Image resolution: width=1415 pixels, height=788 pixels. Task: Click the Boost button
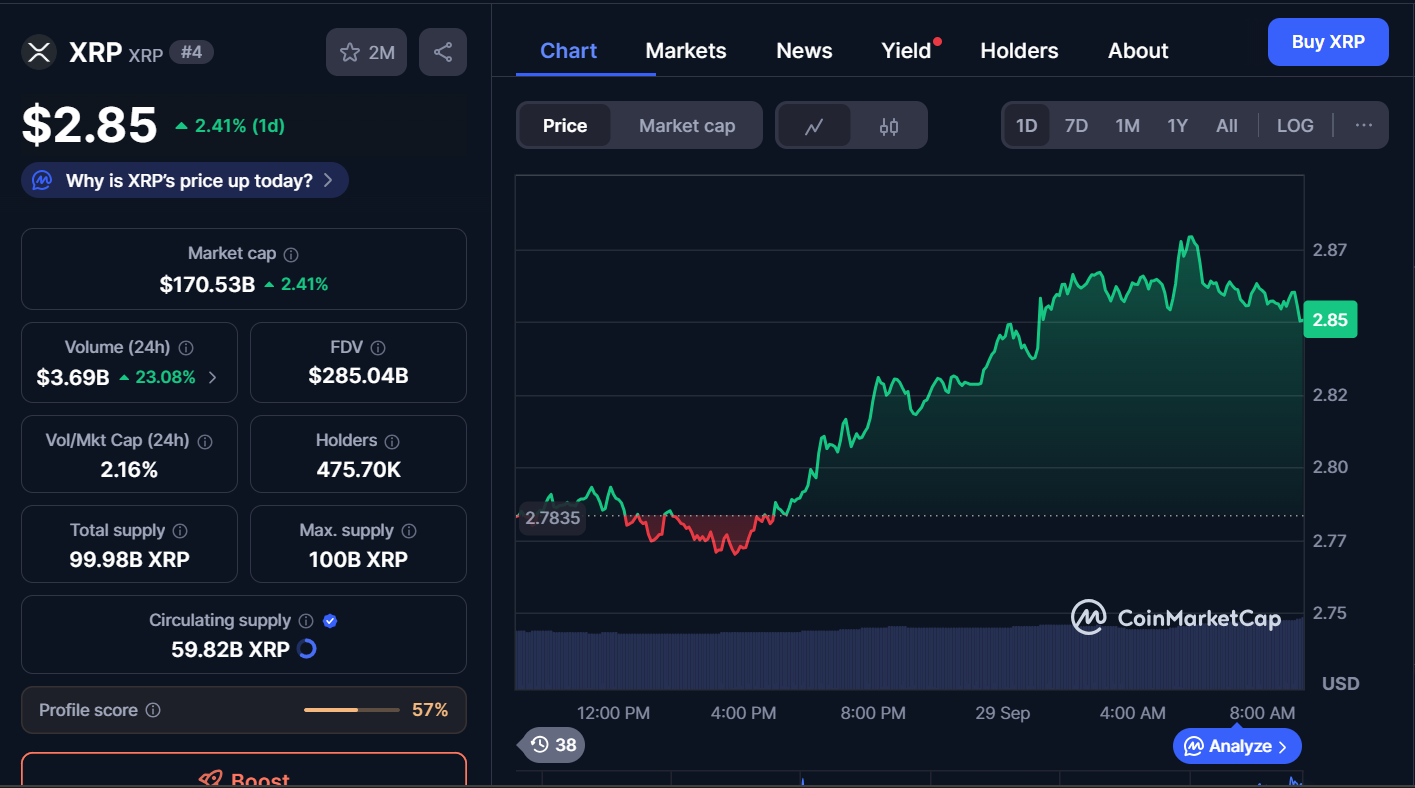click(x=244, y=770)
